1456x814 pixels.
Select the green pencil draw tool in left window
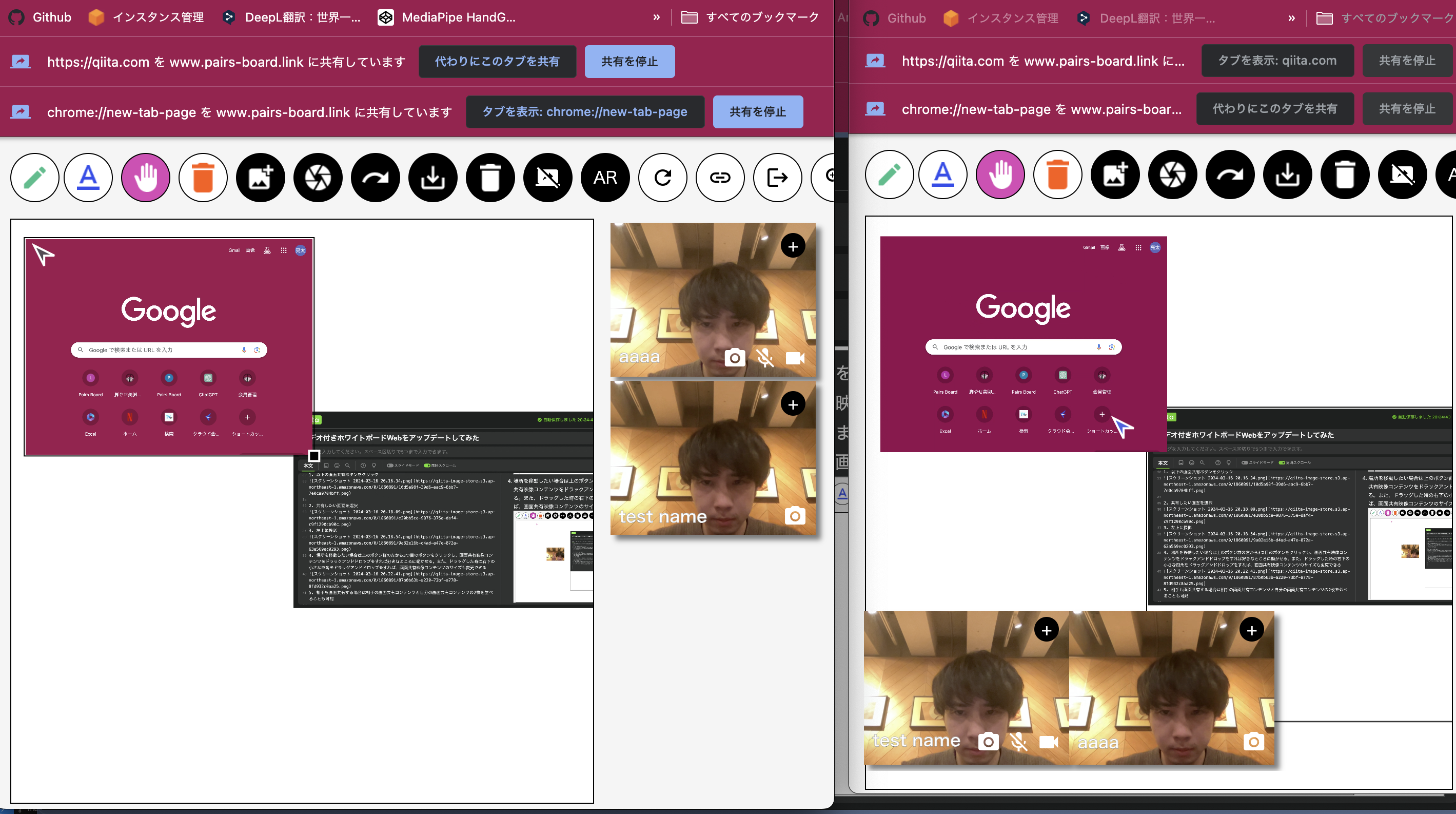[34, 178]
